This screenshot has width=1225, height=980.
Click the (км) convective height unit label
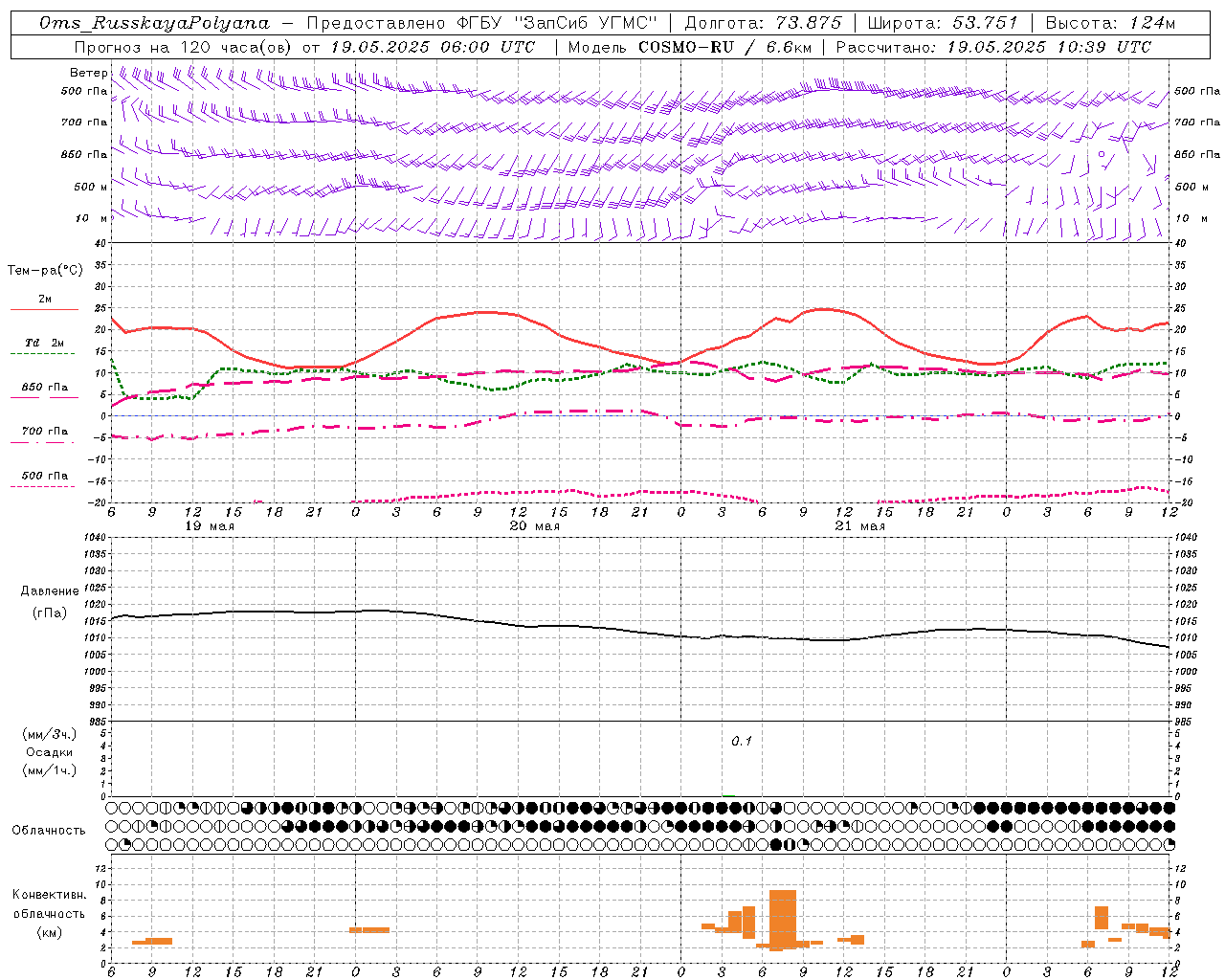pyautogui.click(x=49, y=932)
